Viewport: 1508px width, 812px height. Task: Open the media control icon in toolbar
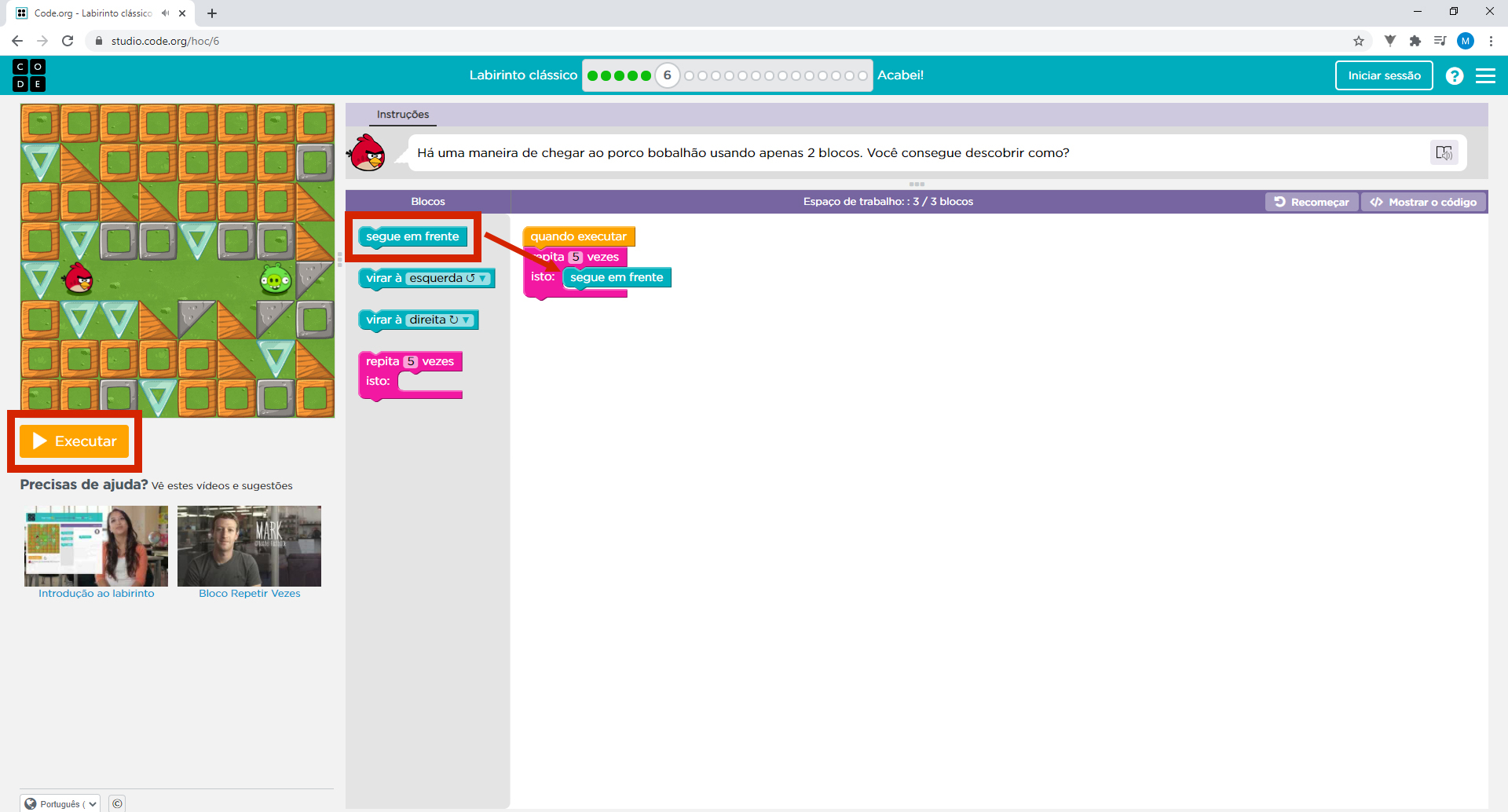(x=1440, y=41)
